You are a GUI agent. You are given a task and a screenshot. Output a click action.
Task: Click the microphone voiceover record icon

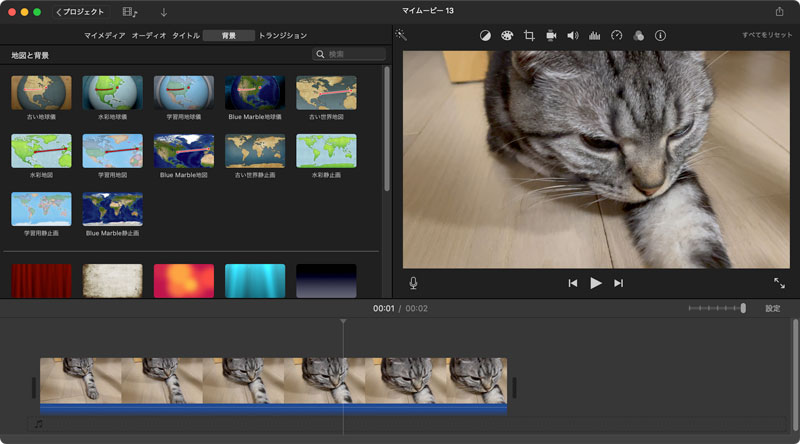click(x=413, y=283)
